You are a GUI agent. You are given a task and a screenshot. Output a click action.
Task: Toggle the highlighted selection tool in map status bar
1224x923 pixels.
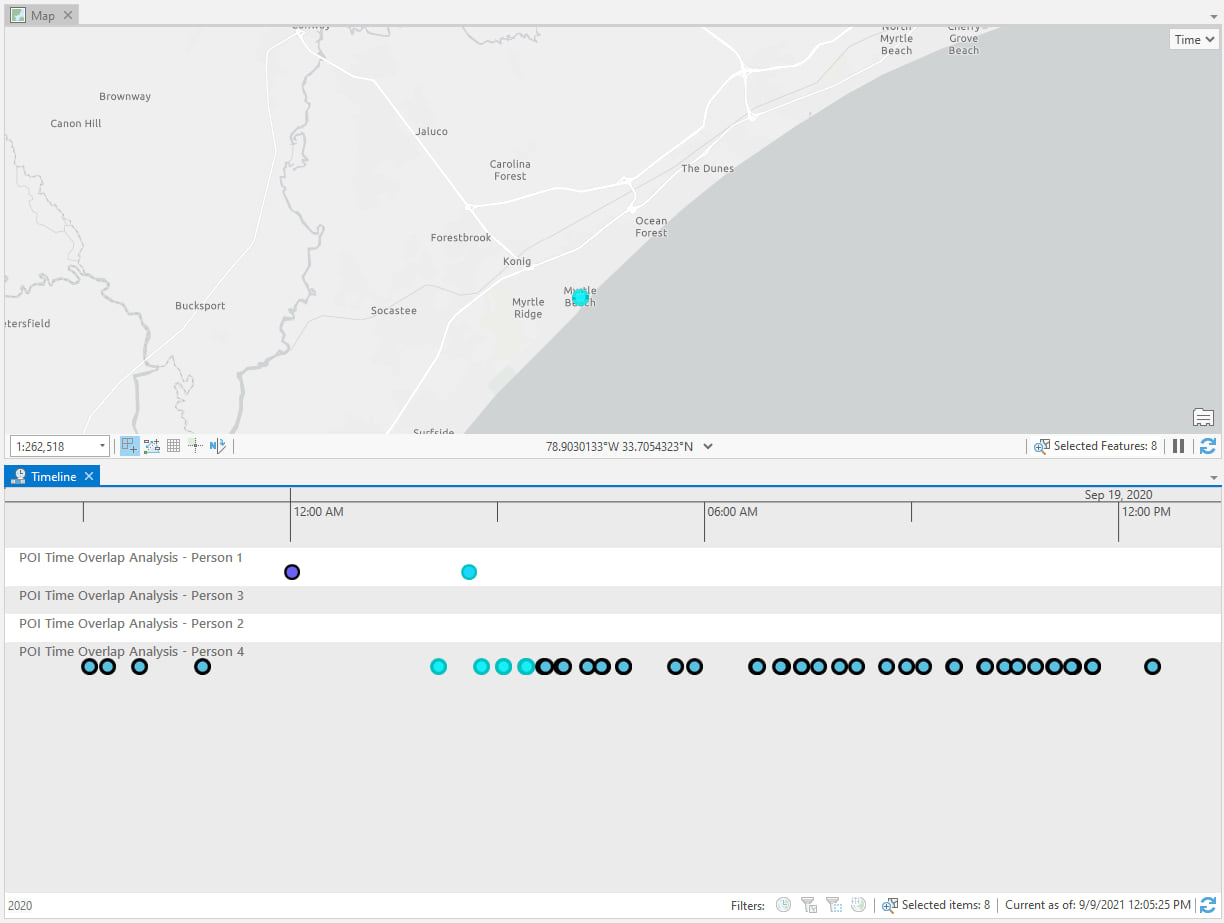(x=128, y=446)
